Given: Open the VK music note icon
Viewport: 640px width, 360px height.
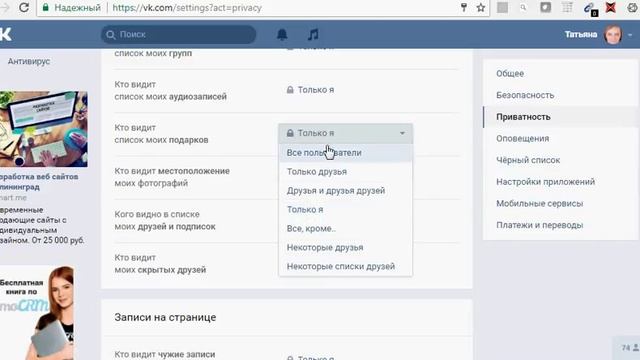Looking at the screenshot, I should [x=313, y=35].
